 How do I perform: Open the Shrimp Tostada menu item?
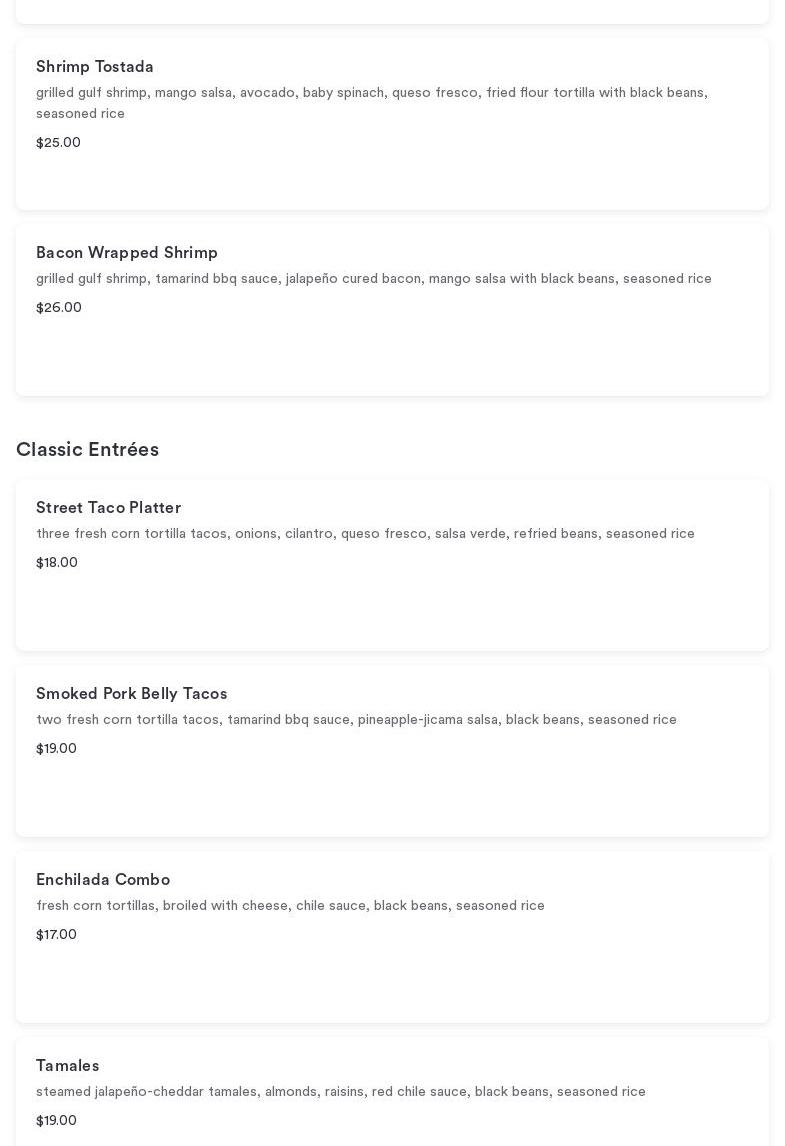(95, 67)
